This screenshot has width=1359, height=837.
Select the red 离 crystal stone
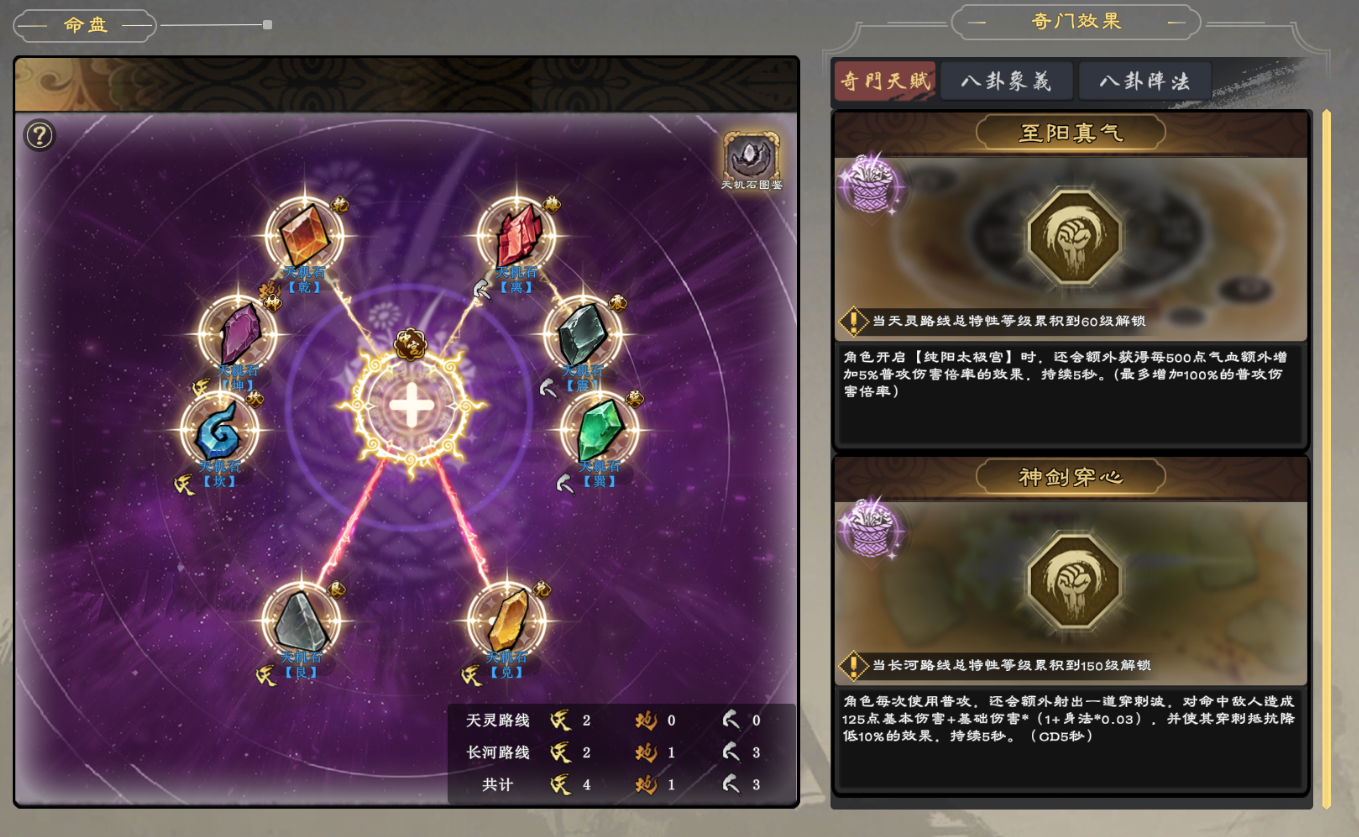(x=517, y=234)
